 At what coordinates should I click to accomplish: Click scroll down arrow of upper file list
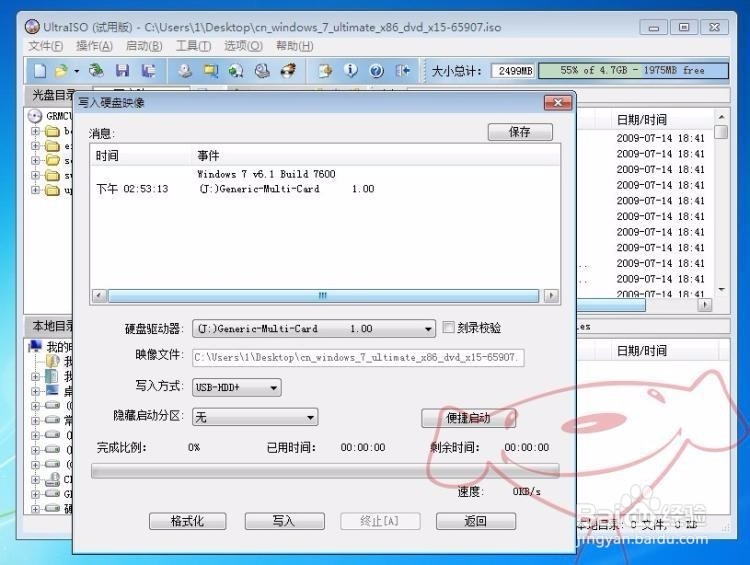click(x=721, y=289)
